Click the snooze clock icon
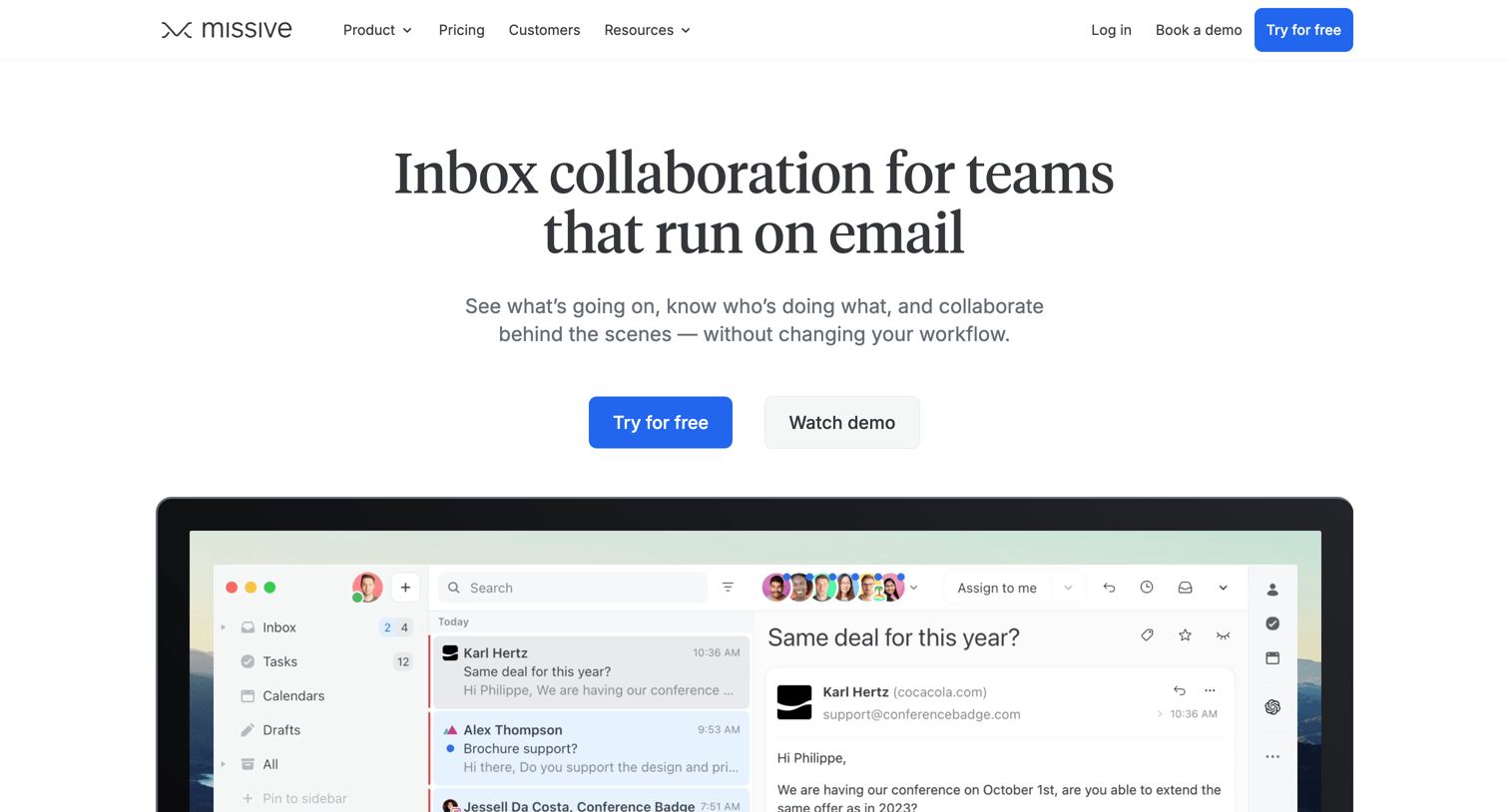 click(x=1147, y=588)
